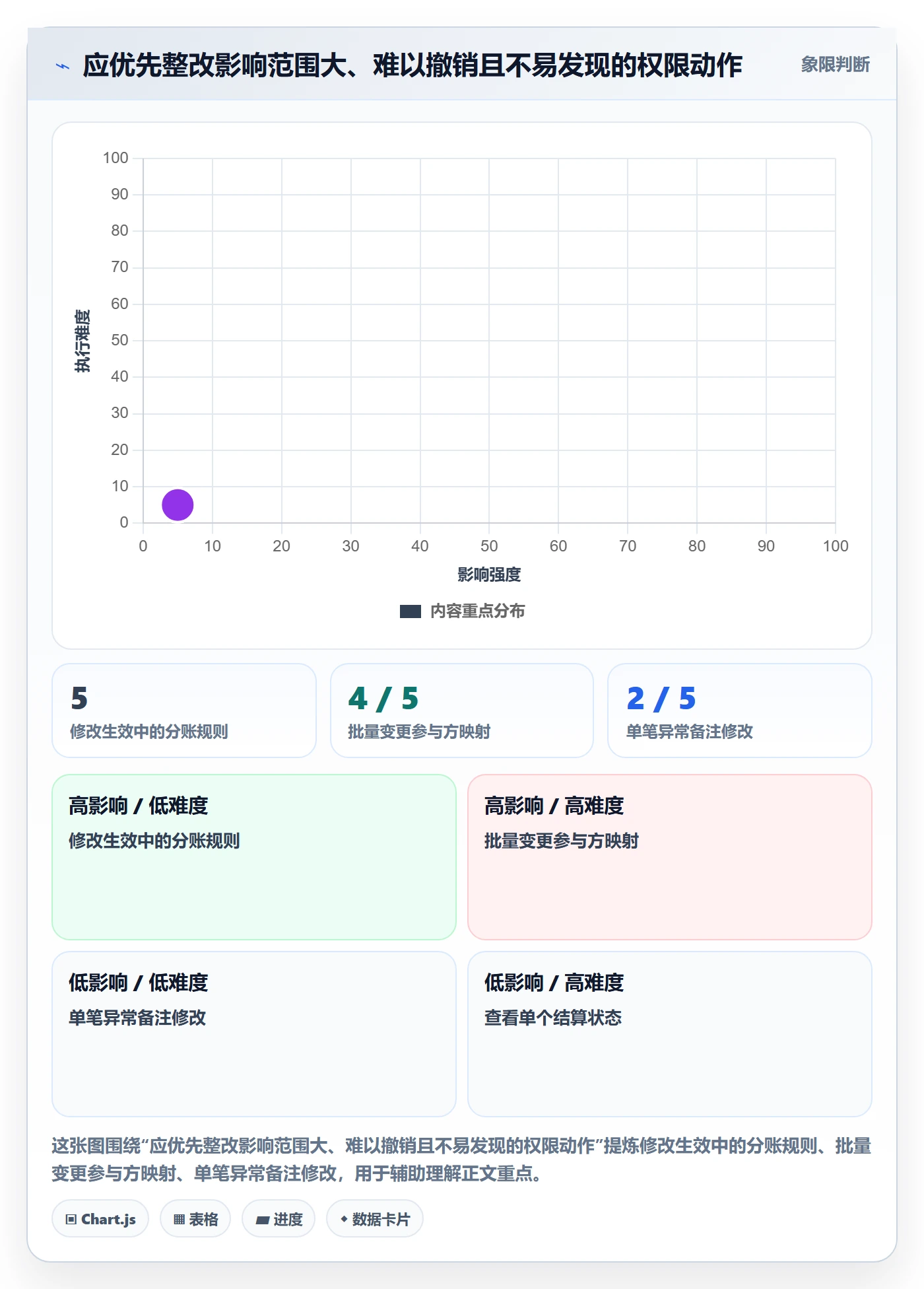Click 单笔异常备注修改 in low-impact quadrant
This screenshot has width=924, height=1289.
pos(137,1018)
